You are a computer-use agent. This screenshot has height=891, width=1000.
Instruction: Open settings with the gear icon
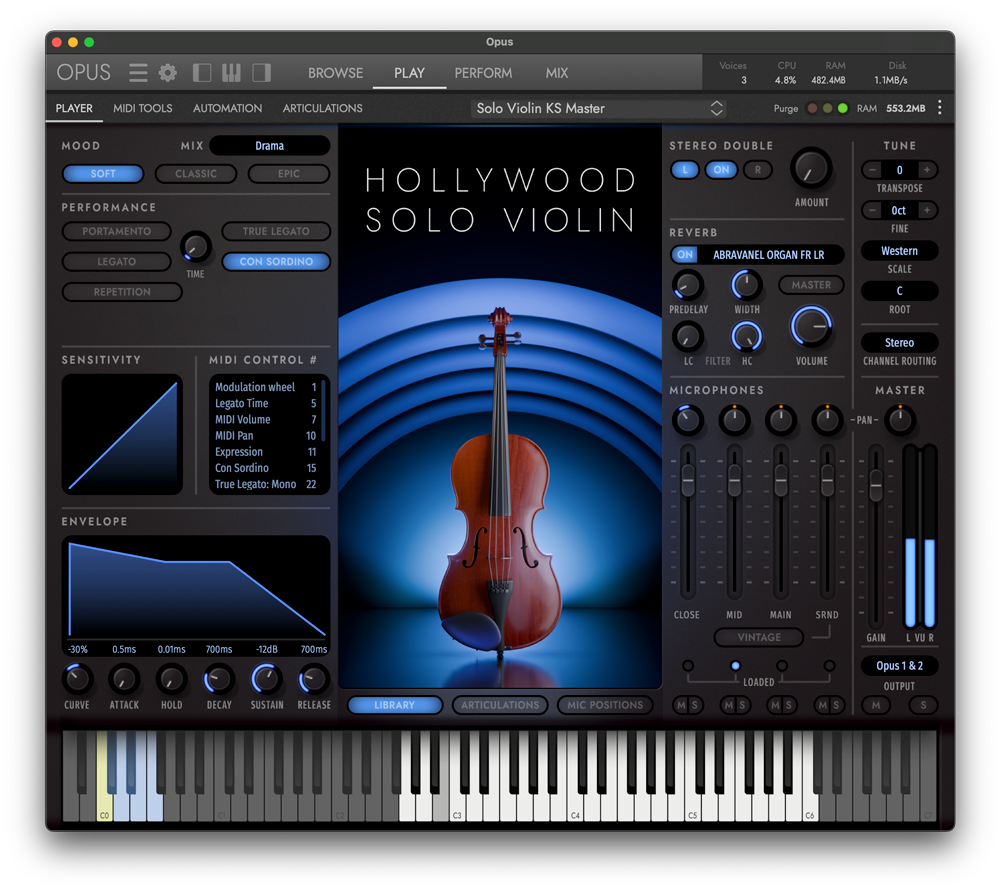[168, 73]
